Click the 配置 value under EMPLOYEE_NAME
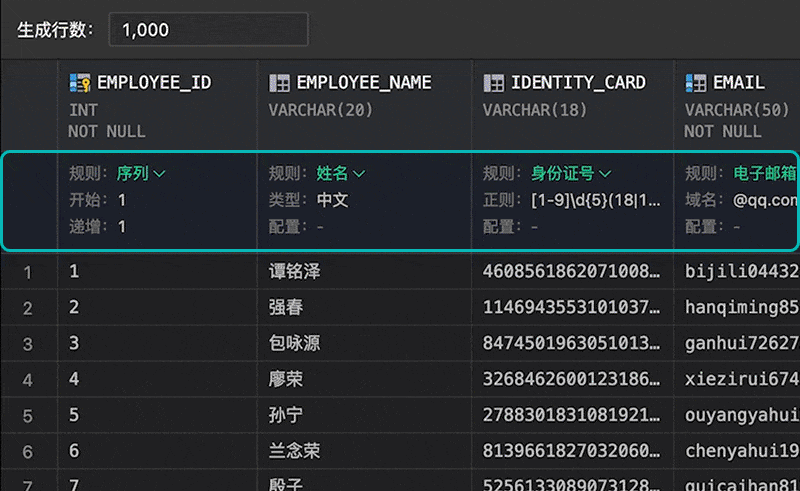 pyautogui.click(x=320, y=227)
